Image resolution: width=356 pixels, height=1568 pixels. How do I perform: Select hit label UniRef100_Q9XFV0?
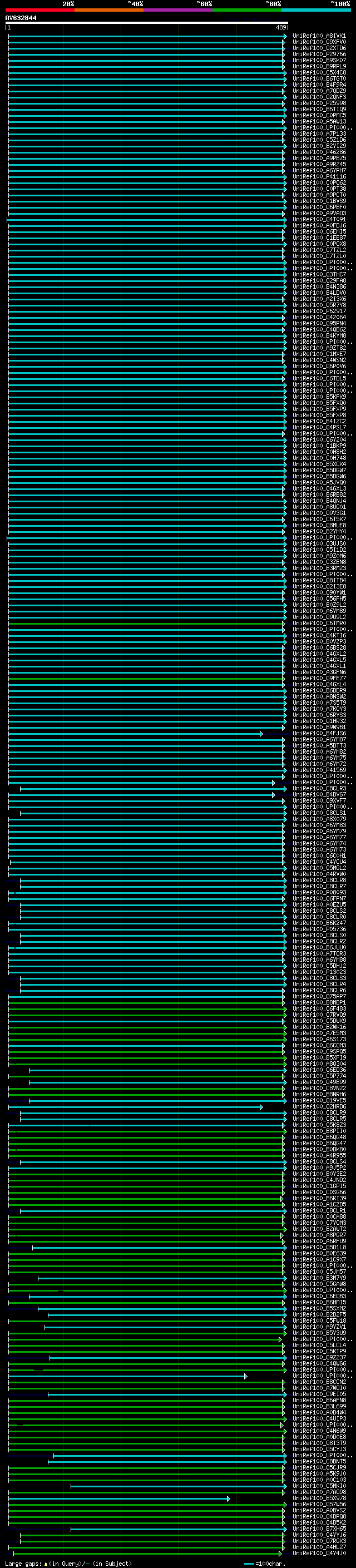pyautogui.click(x=319, y=42)
